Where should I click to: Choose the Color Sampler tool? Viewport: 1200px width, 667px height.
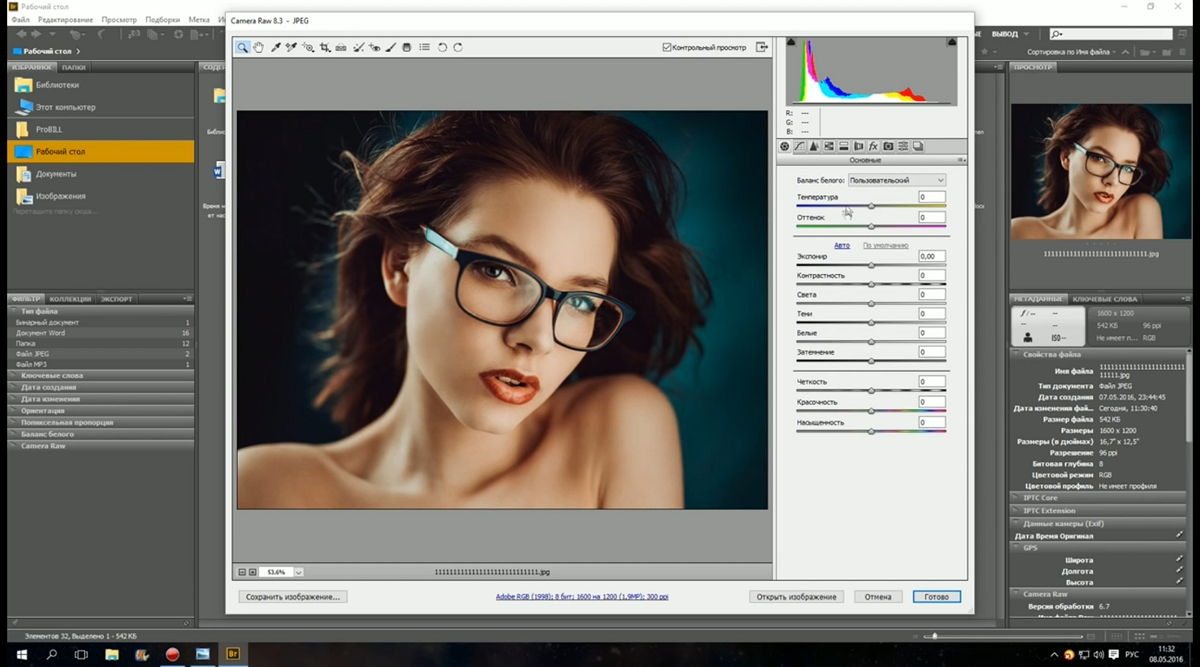292,47
